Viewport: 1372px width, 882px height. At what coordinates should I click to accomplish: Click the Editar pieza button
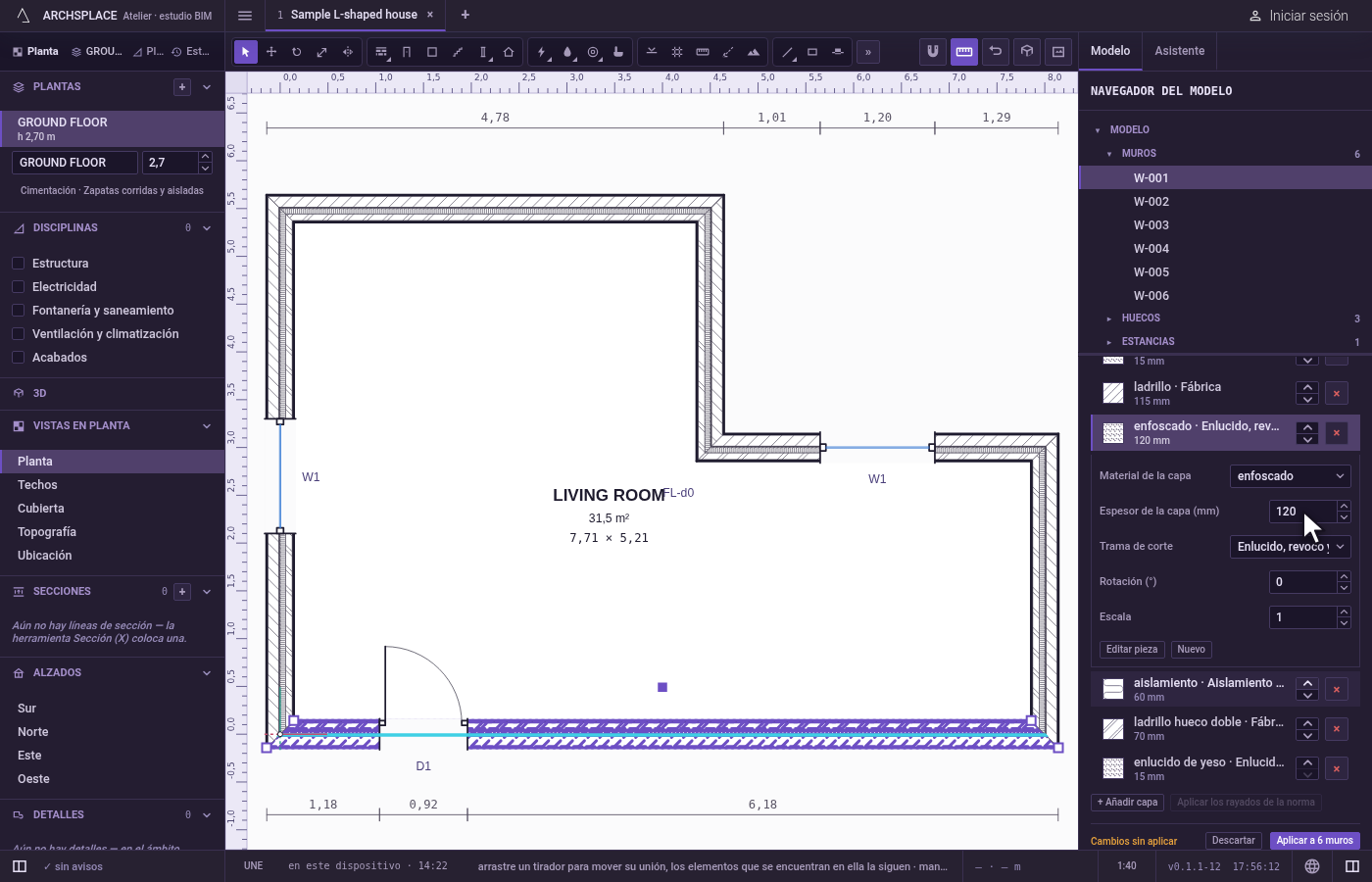click(x=1132, y=650)
